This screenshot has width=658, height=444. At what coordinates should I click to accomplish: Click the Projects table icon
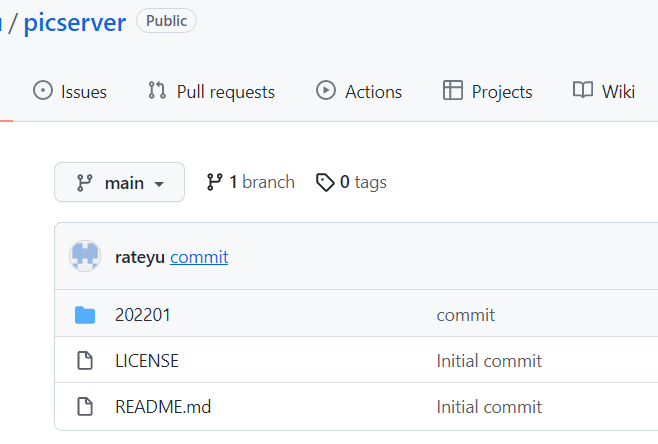pyautogui.click(x=453, y=90)
